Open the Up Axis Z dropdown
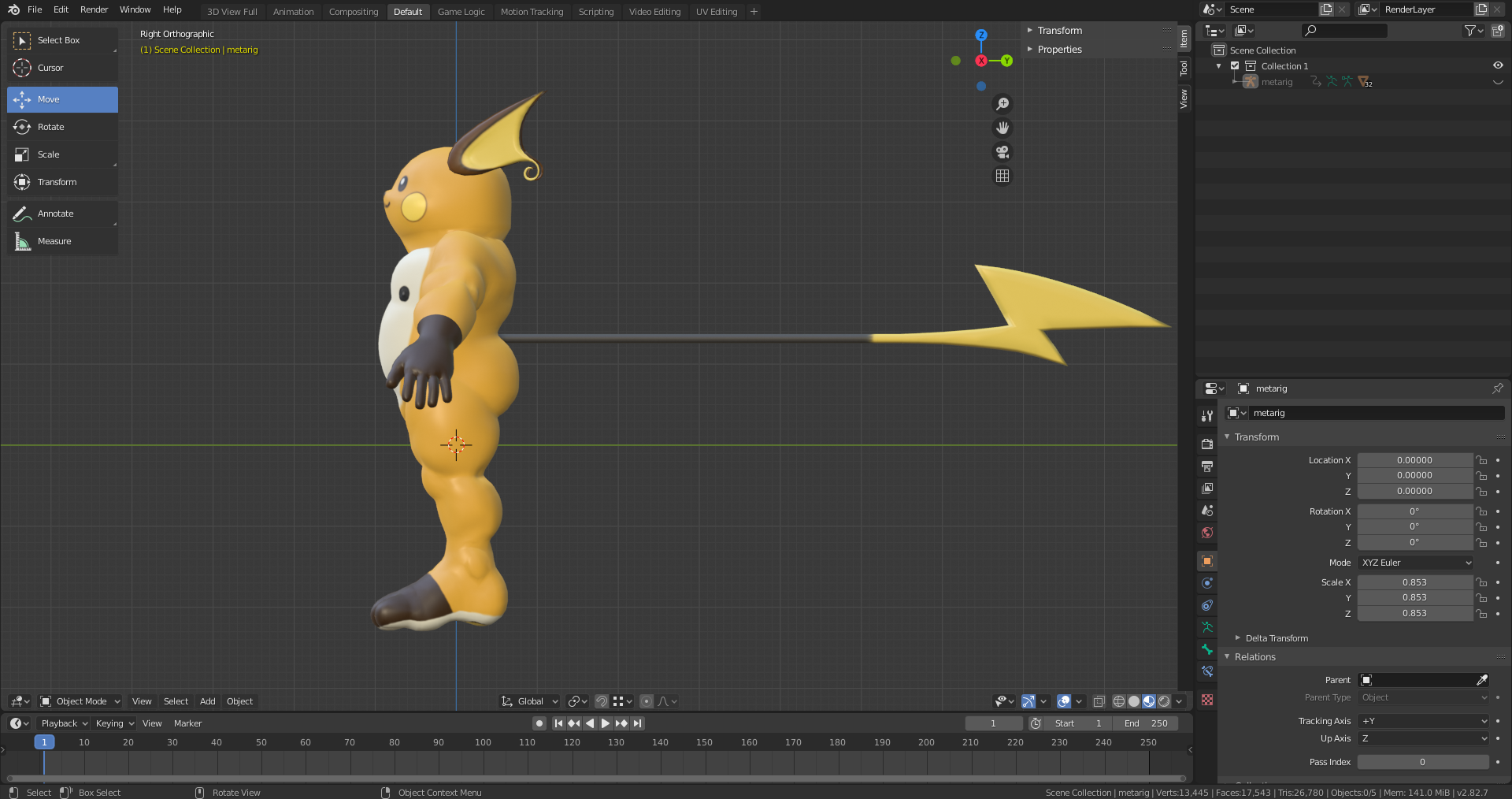 click(x=1424, y=738)
